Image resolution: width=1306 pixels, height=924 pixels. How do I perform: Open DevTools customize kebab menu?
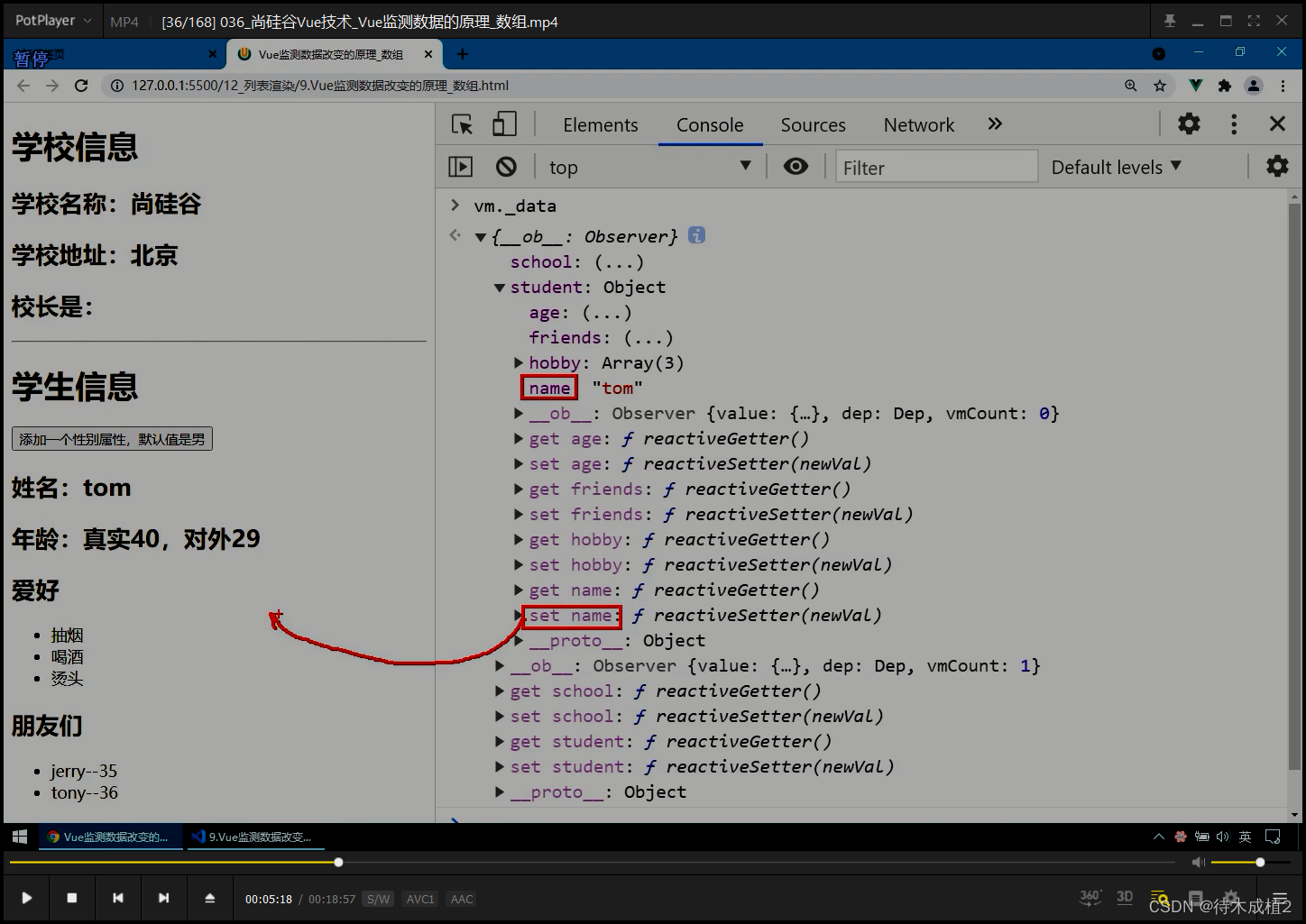[x=1234, y=124]
